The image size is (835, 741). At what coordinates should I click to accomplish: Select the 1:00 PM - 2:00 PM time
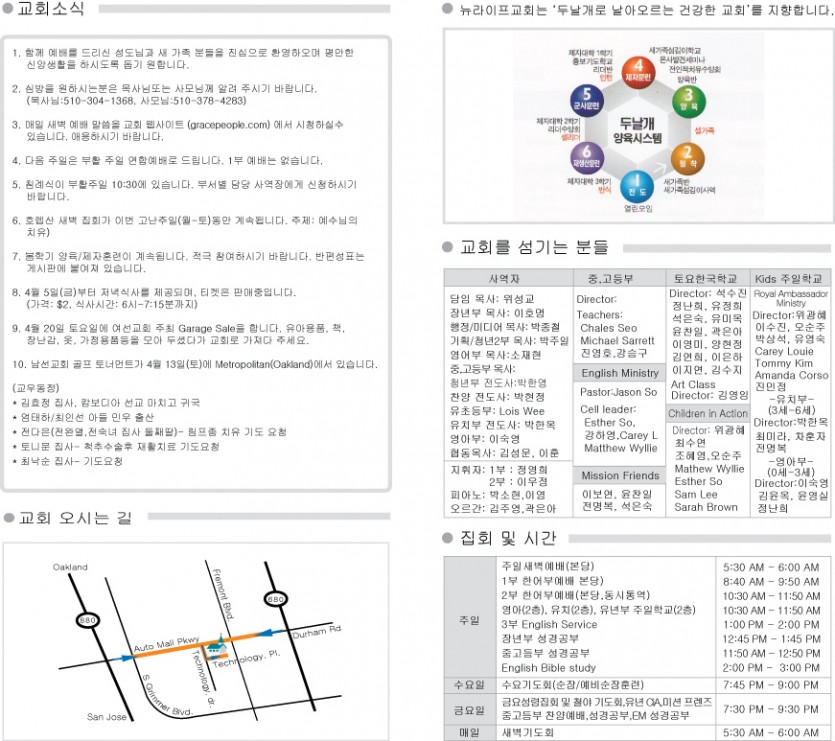click(771, 624)
